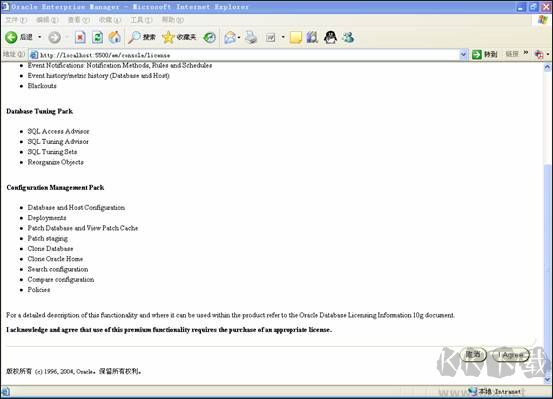Click the Deployments list item

point(47,218)
